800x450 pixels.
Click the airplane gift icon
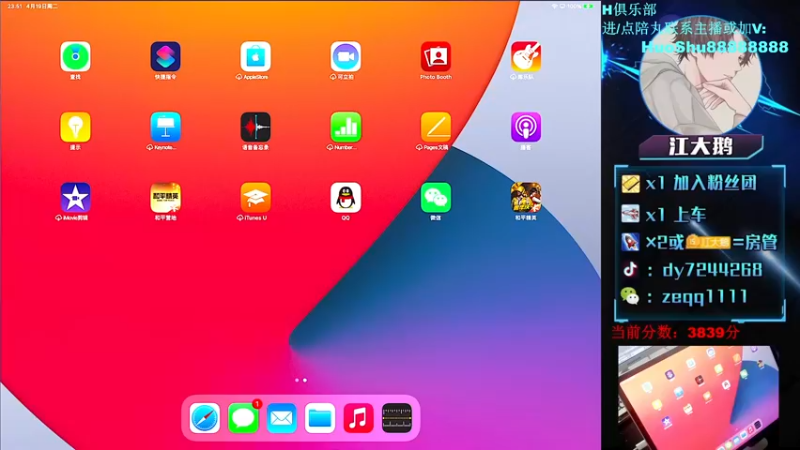pyautogui.click(x=630, y=213)
